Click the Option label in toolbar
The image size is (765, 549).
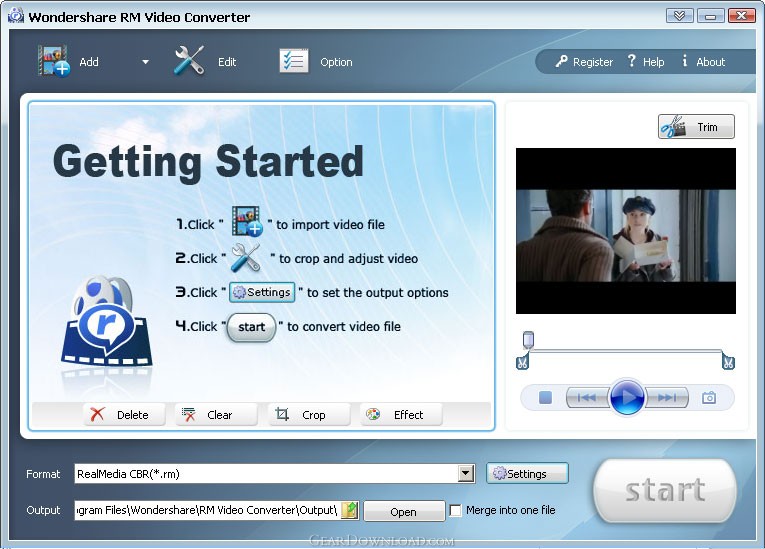point(336,62)
